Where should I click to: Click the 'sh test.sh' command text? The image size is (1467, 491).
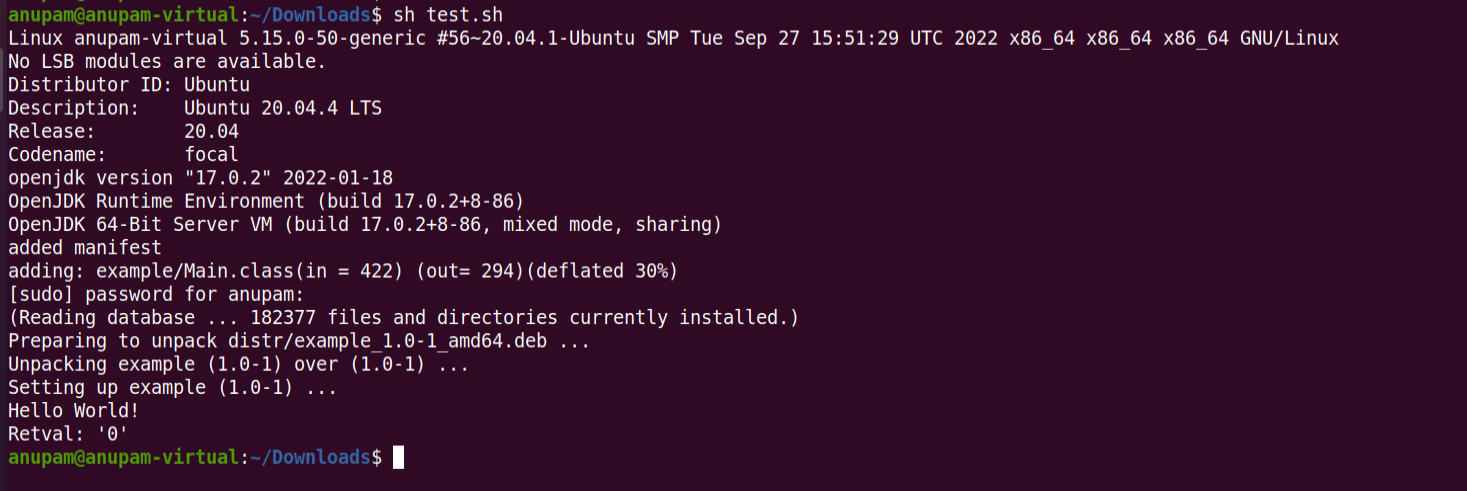pyautogui.click(x=448, y=15)
